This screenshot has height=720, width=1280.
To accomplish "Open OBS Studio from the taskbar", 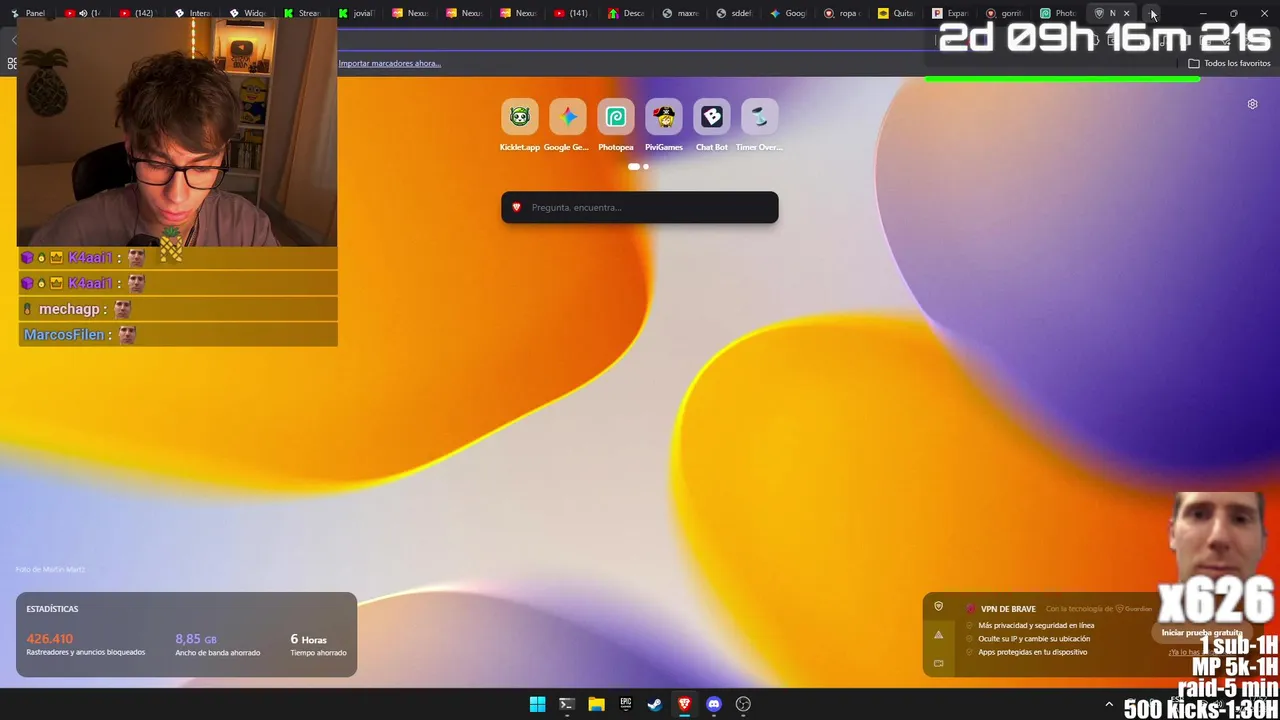I will pyautogui.click(x=743, y=704).
